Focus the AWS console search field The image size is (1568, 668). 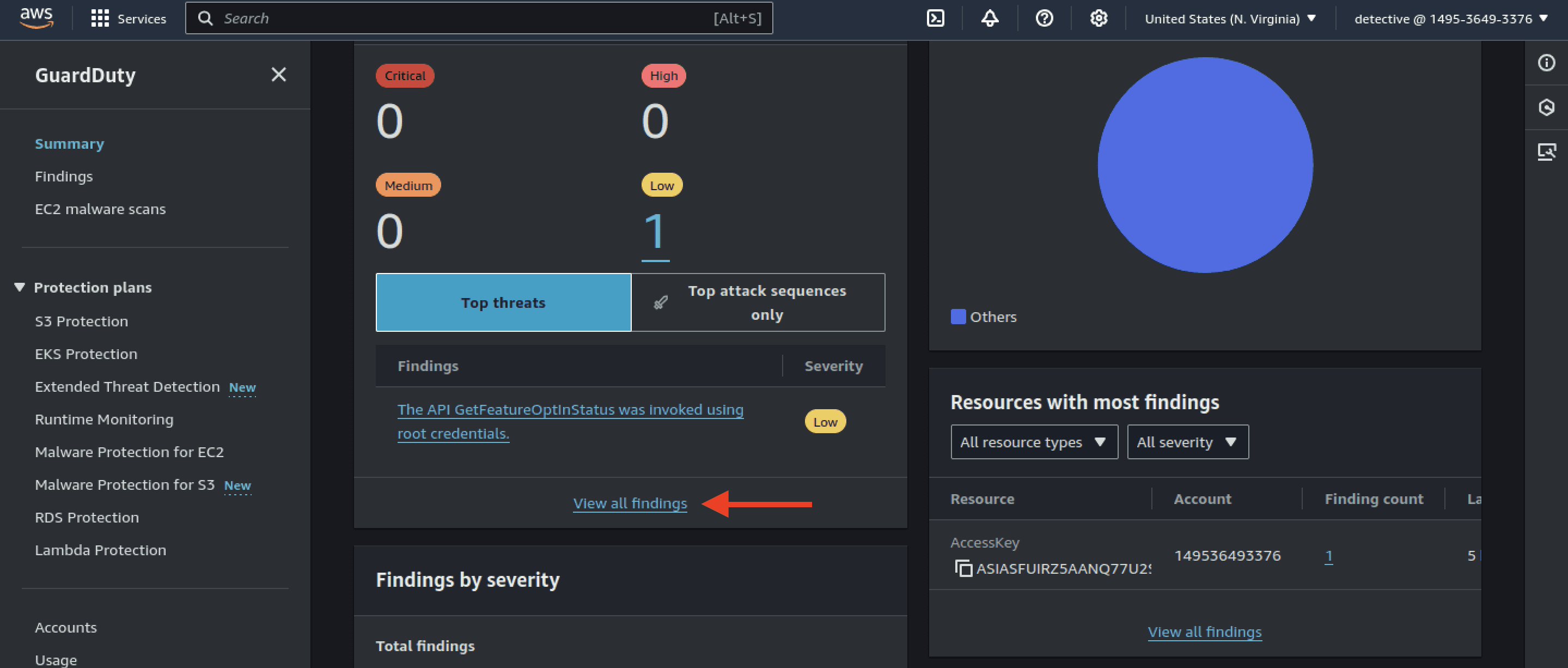(x=479, y=19)
